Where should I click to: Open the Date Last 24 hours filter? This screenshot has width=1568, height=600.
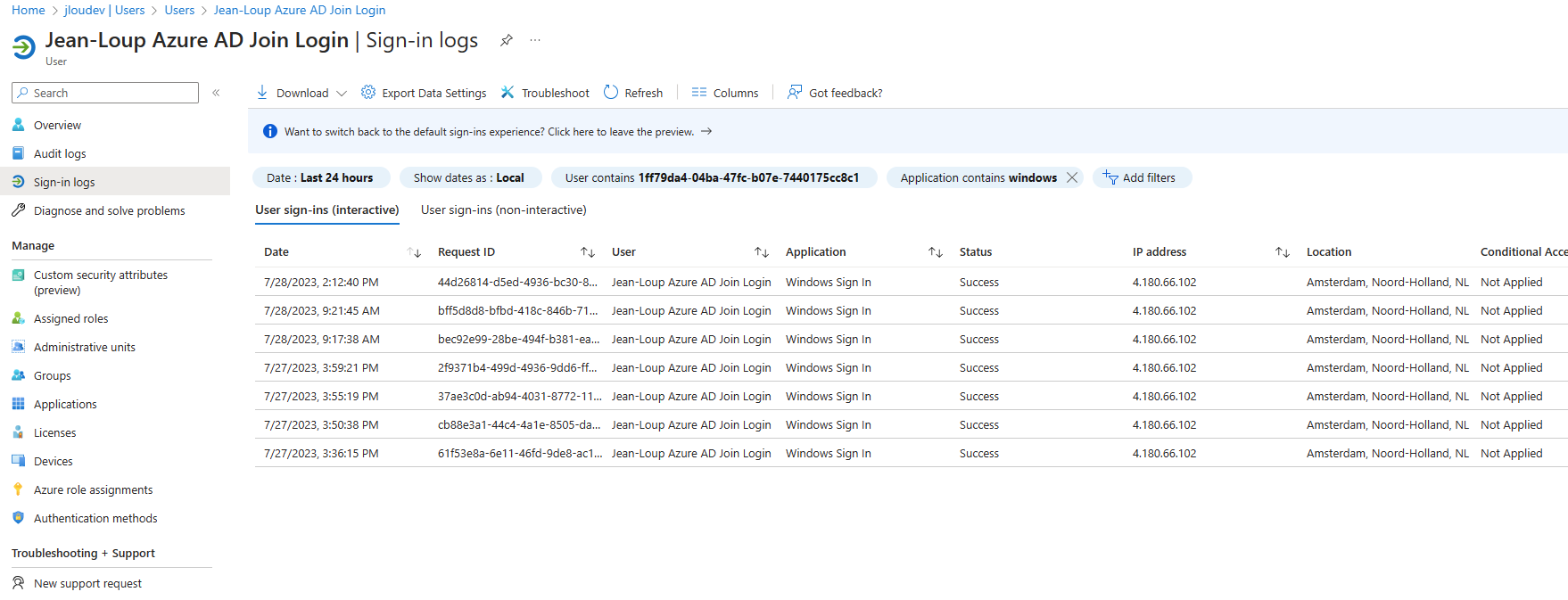click(320, 177)
